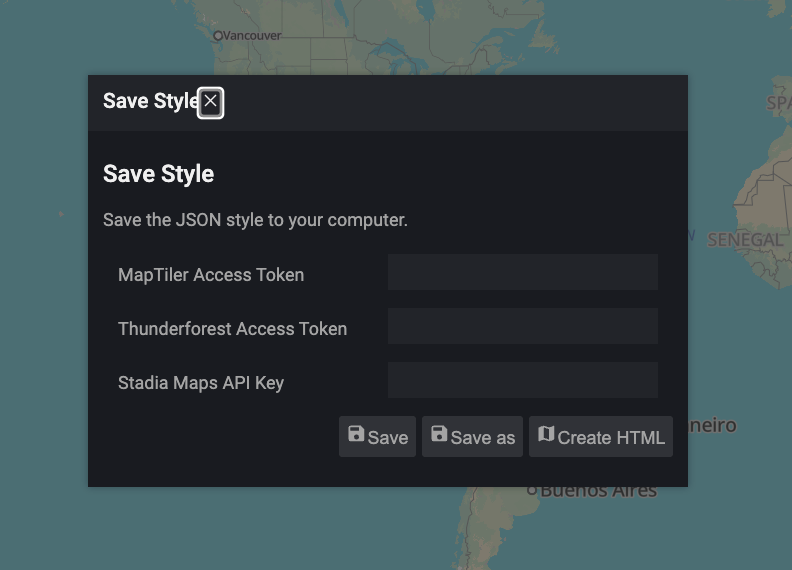Viewport: 792px width, 570px height.
Task: Click the Save Style title in dialog header
Action: click(150, 102)
